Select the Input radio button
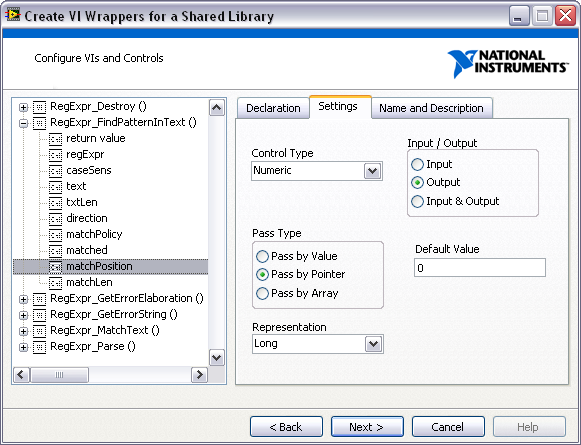Image resolution: width=581 pixels, height=445 pixels. pos(417,164)
